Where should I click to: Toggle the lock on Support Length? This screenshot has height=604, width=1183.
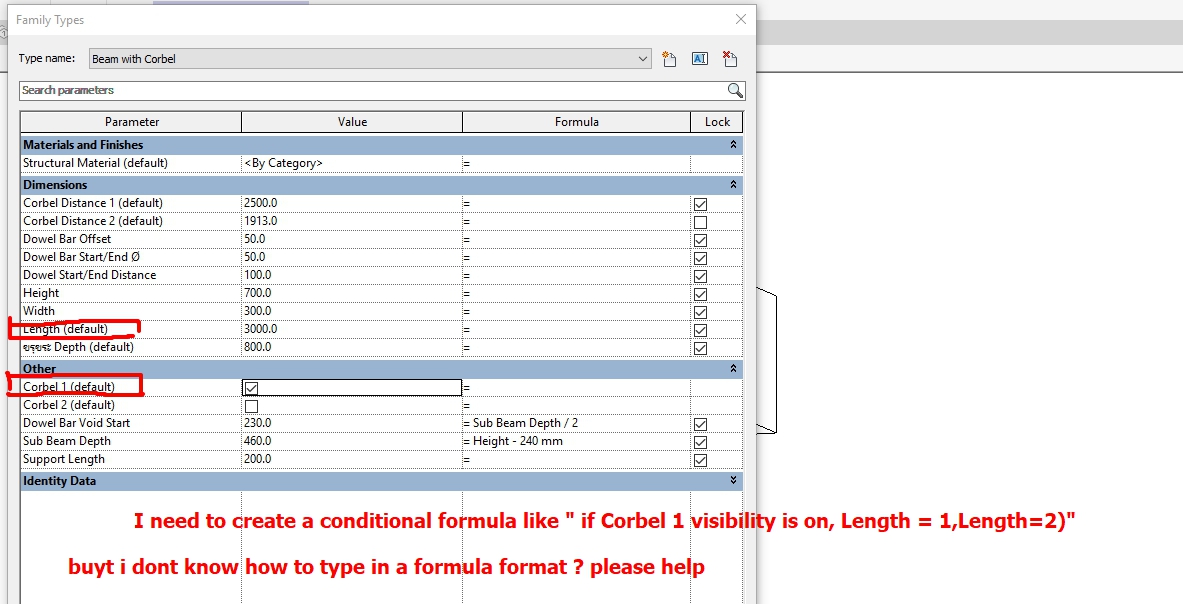[700, 459]
